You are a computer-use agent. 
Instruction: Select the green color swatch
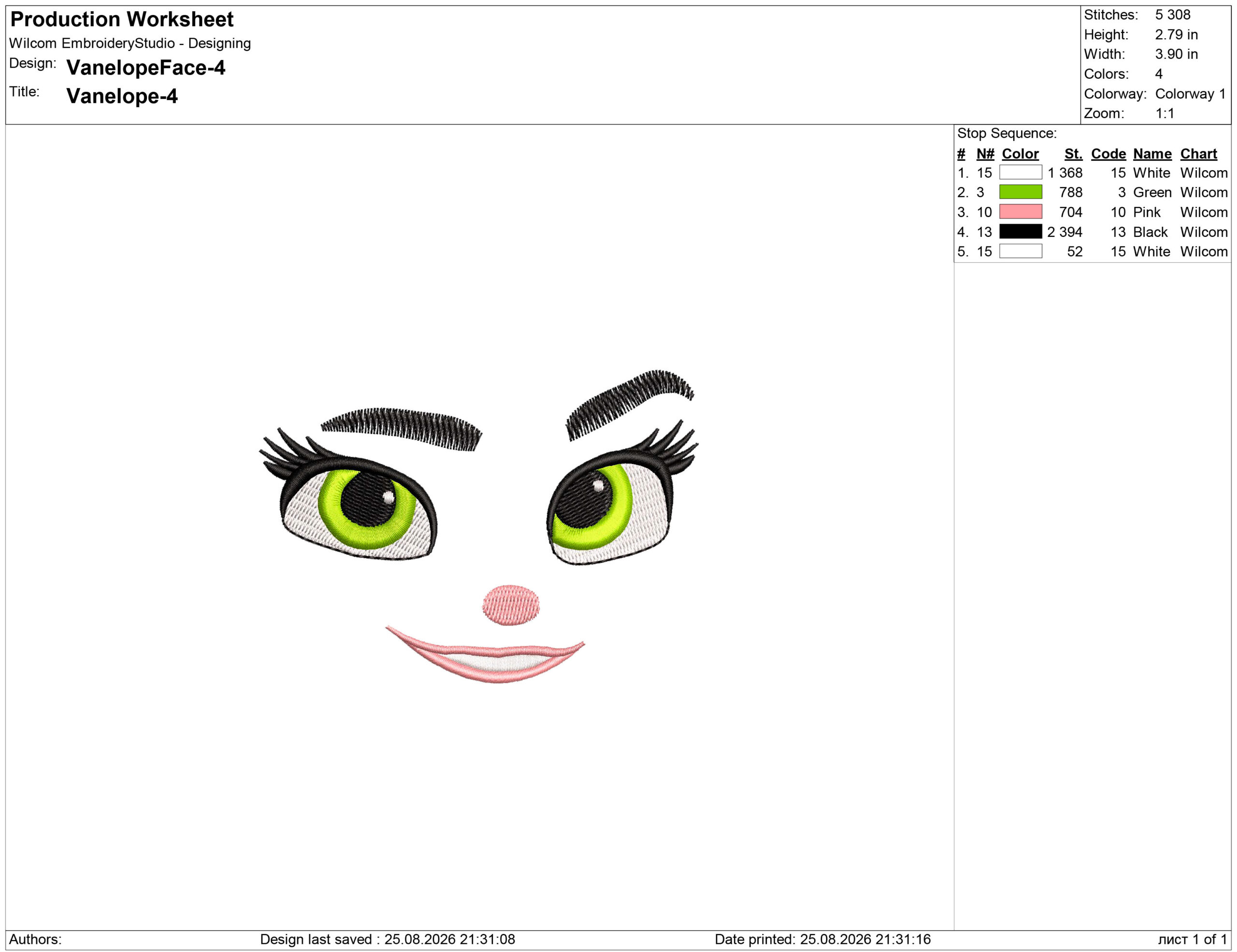(1020, 192)
